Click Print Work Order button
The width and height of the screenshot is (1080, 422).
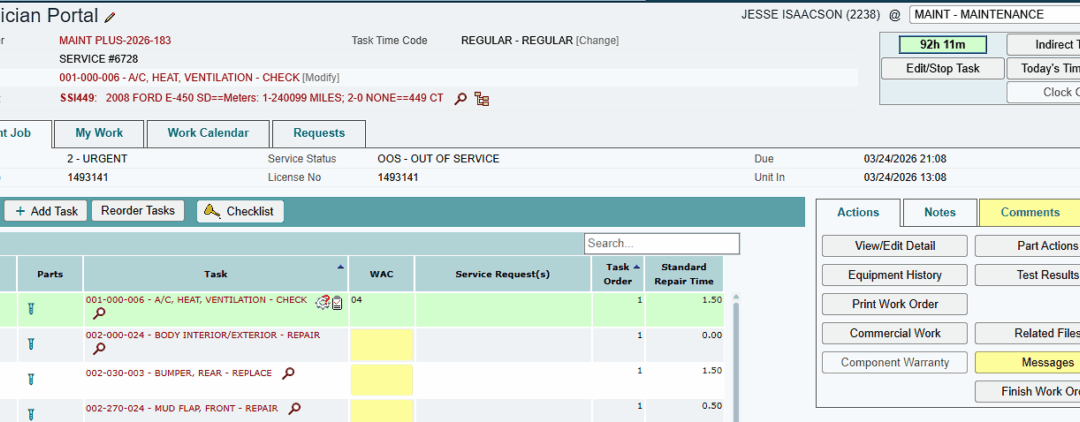(894, 304)
